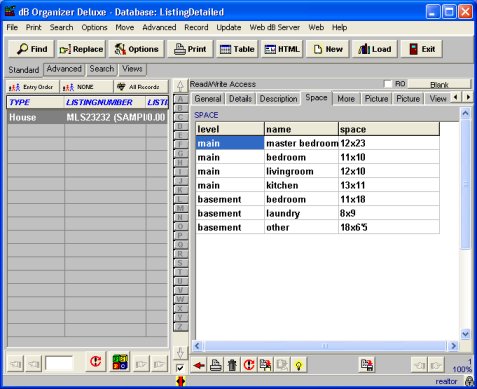This screenshot has height=389, width=477.
Task: Open the File menu
Action: click(x=12, y=28)
